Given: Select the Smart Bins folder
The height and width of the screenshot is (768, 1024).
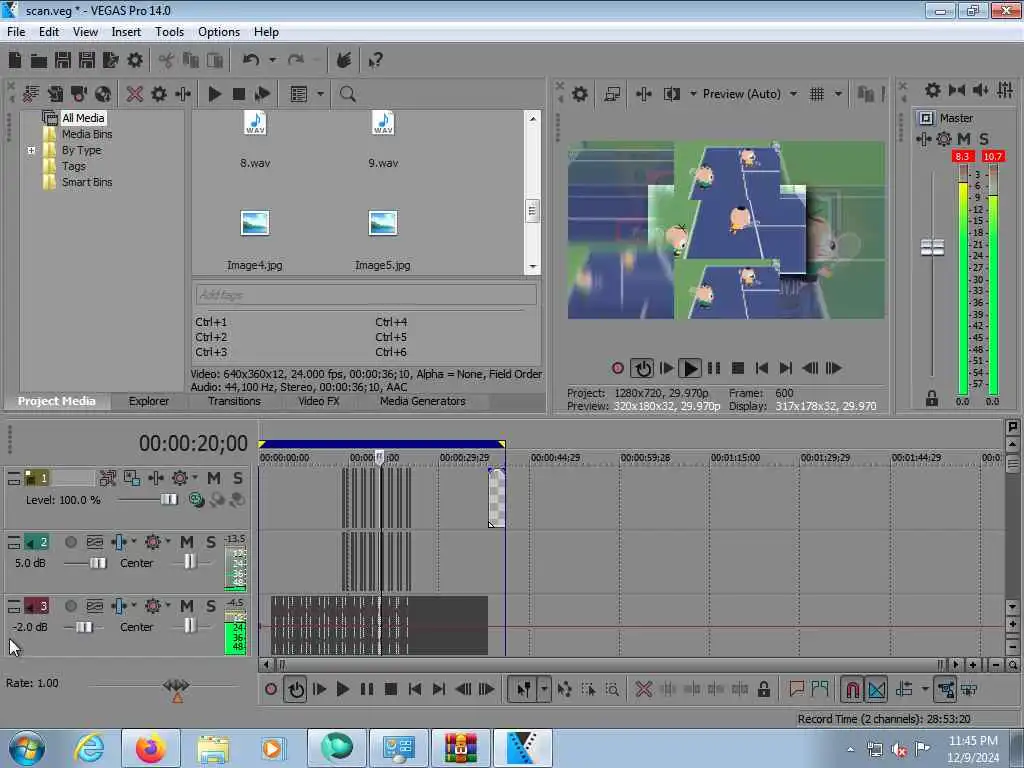Looking at the screenshot, I should point(87,182).
